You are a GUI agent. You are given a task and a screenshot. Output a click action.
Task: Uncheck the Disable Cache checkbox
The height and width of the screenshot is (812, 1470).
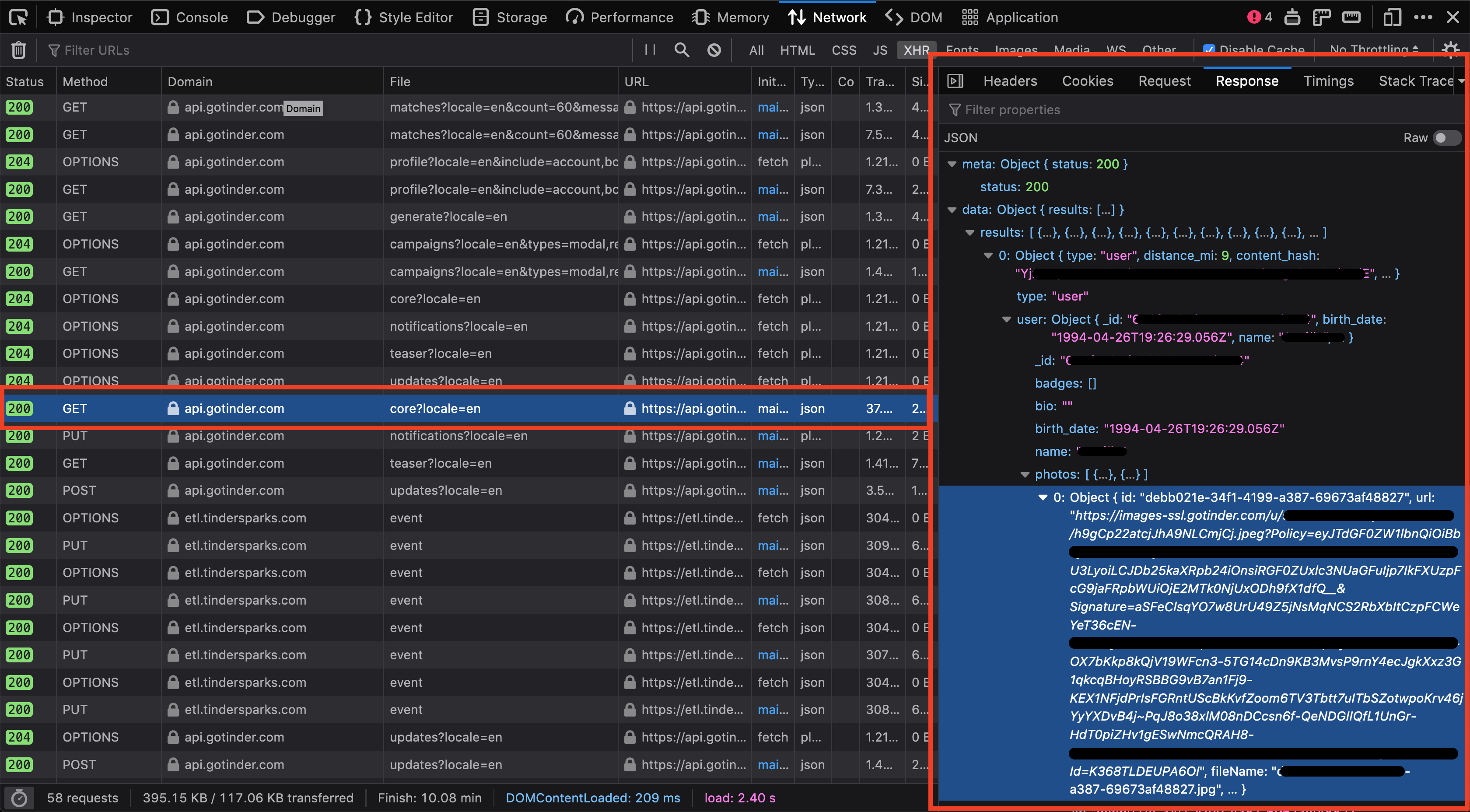pyautogui.click(x=1209, y=49)
